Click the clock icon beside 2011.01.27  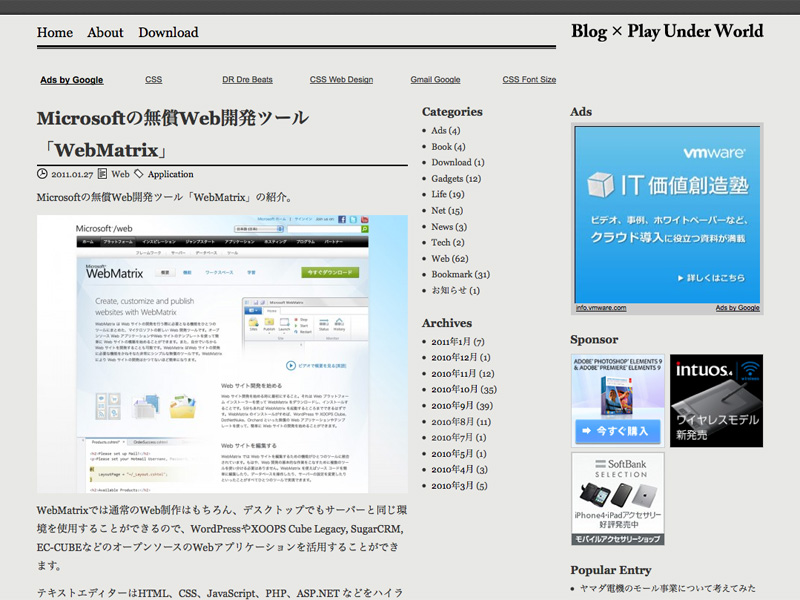click(42, 174)
